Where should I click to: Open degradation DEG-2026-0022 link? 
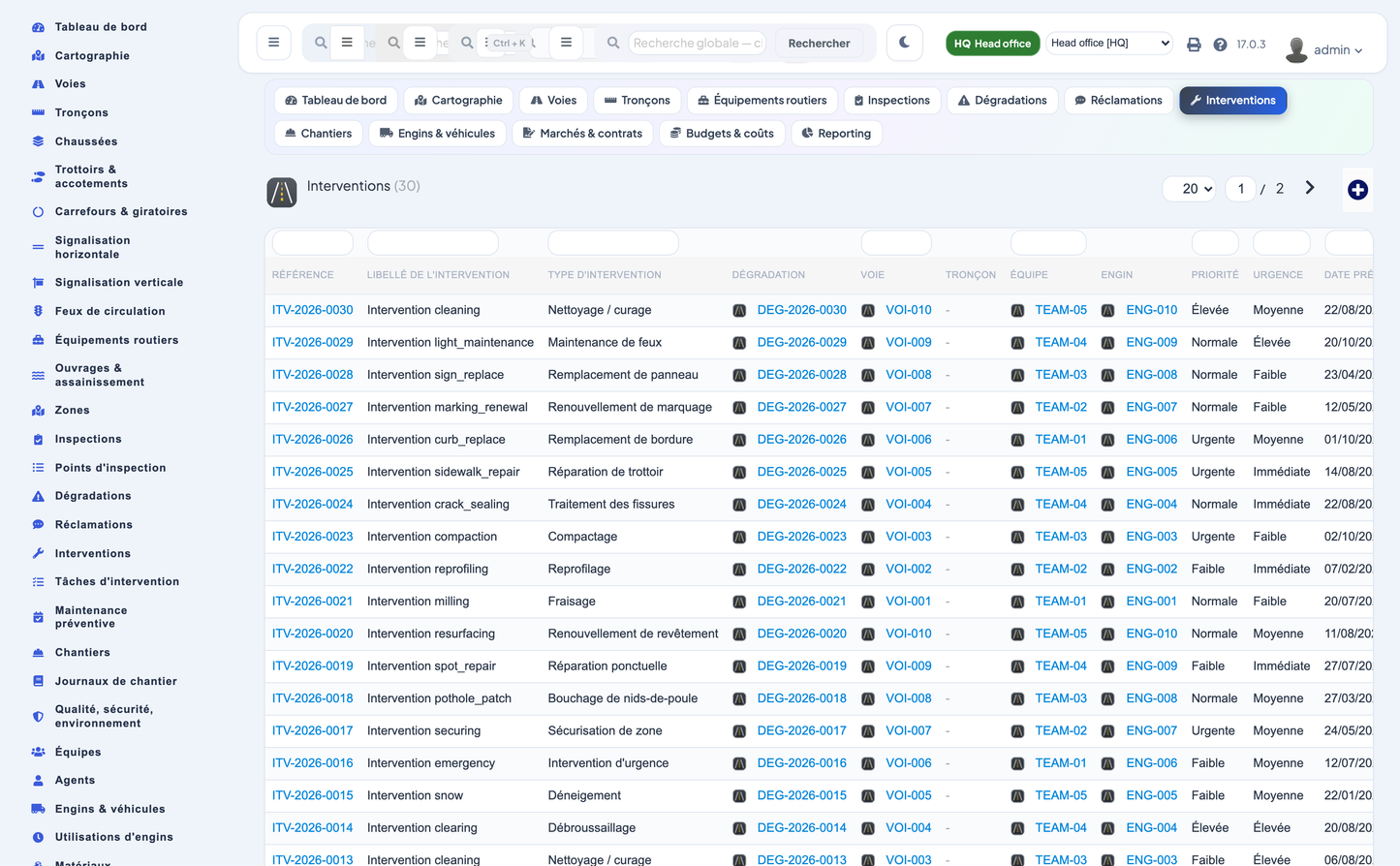(801, 569)
